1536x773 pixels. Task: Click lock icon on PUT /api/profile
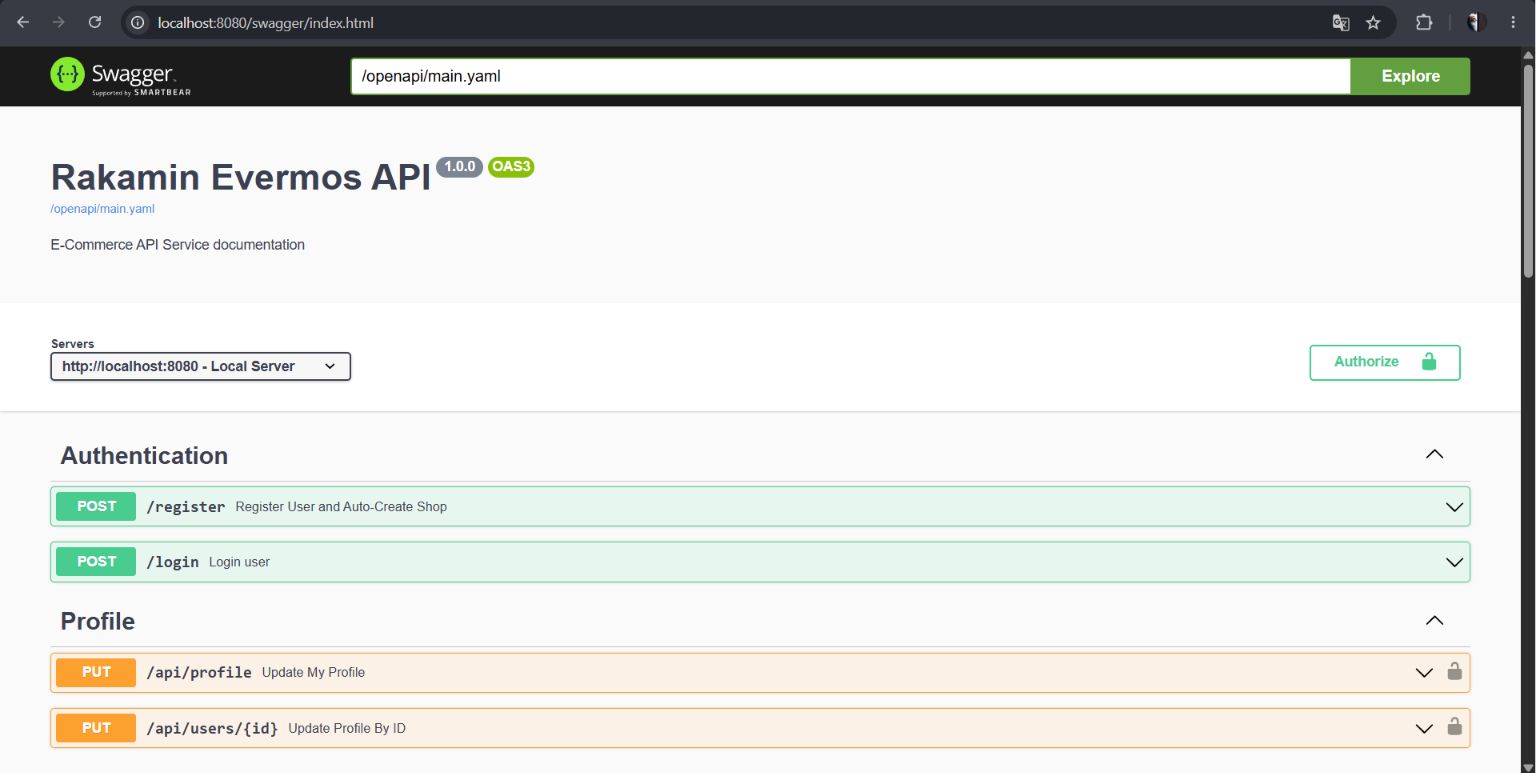(1455, 672)
